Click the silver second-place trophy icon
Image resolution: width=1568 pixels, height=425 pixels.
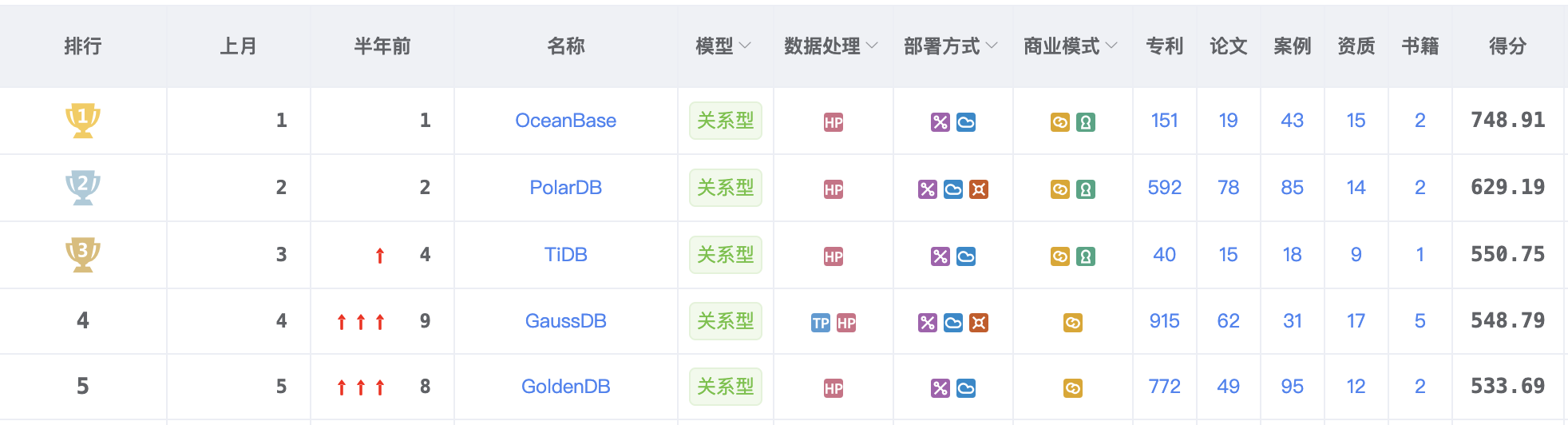coord(82,188)
